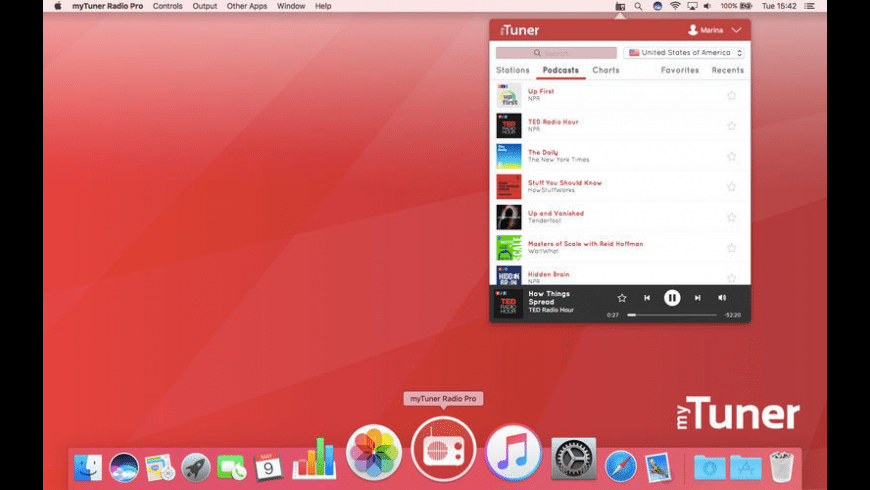
Task: Click the volume speaker in player bar
Action: pyautogui.click(x=722, y=298)
